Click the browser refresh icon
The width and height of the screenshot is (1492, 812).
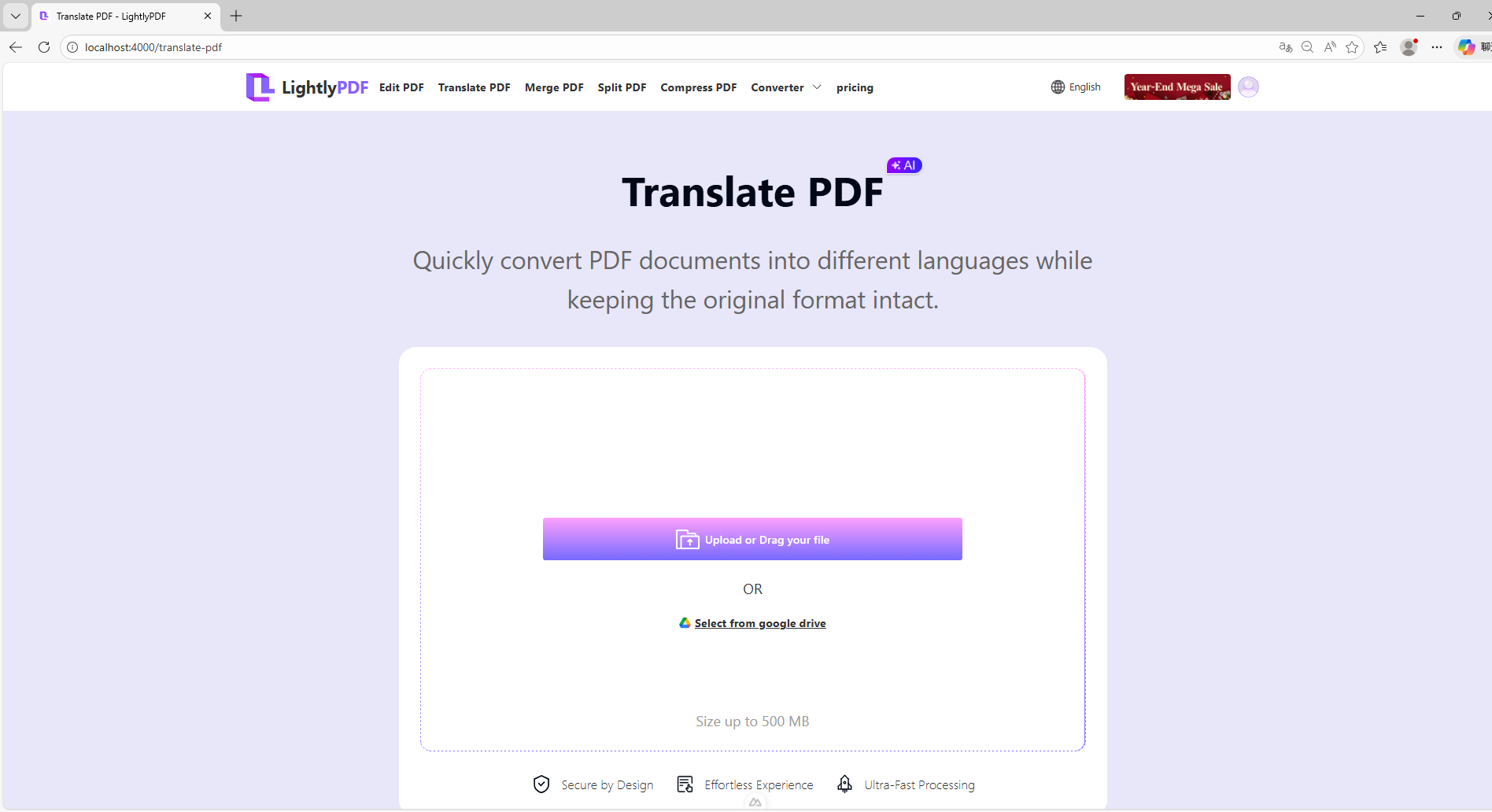[x=44, y=47]
